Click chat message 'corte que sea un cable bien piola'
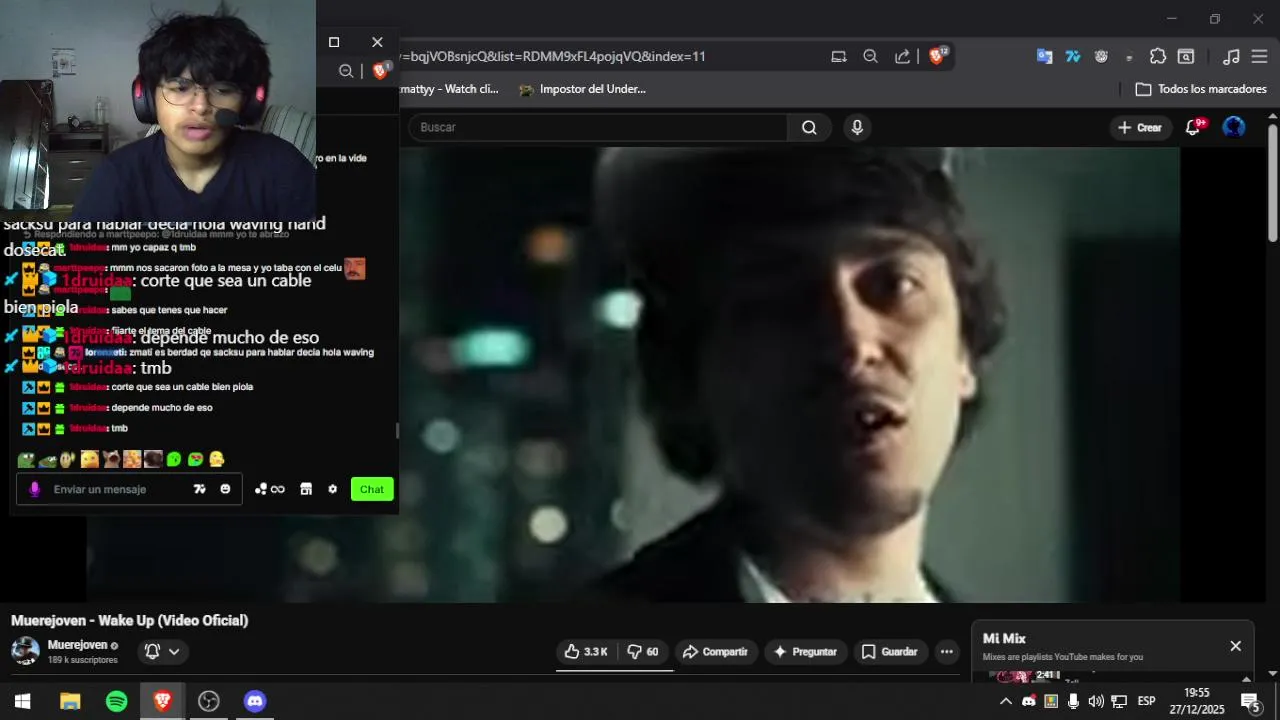Image resolution: width=1280 pixels, height=720 pixels. (x=182, y=387)
